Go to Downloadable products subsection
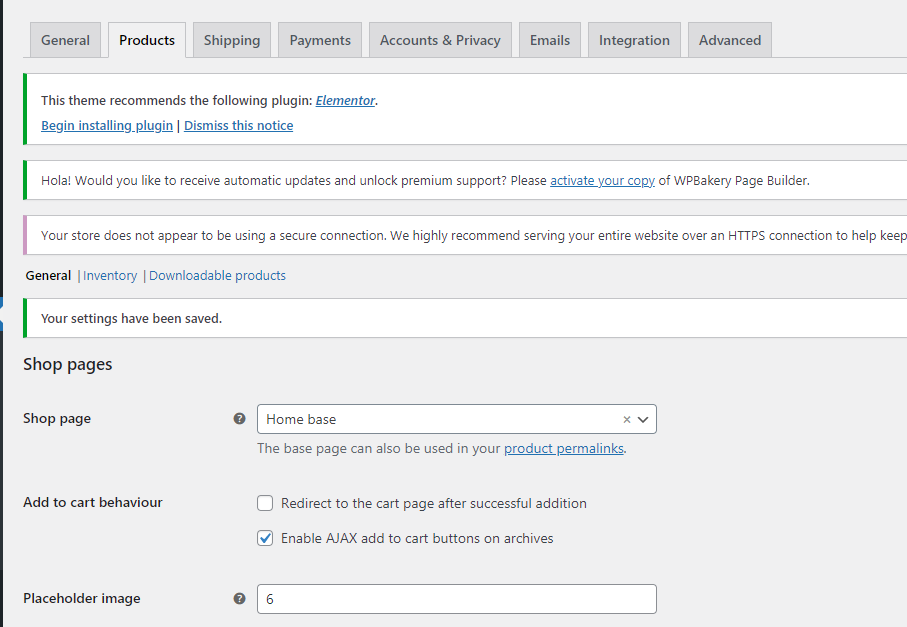 point(217,276)
